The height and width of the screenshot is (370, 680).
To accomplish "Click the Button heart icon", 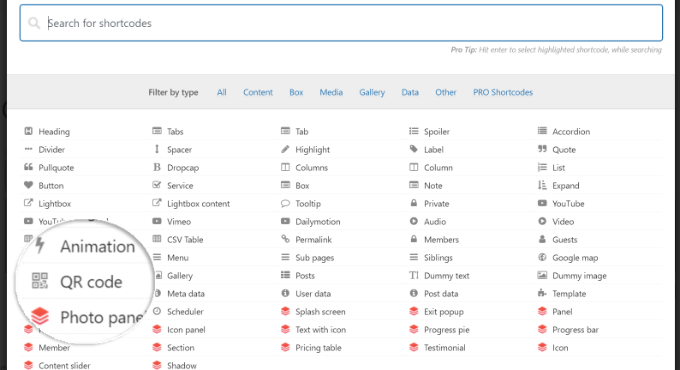I will [x=29, y=185].
